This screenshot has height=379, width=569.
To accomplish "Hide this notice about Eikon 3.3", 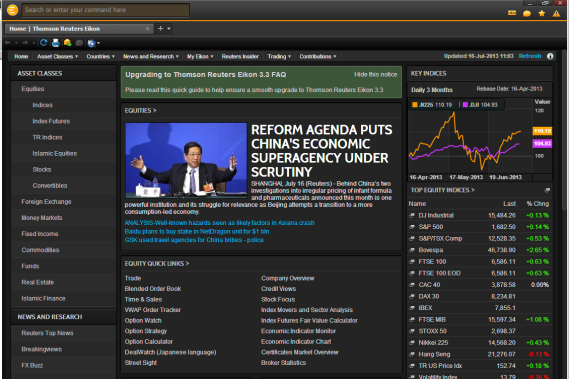I will tap(376, 74).
